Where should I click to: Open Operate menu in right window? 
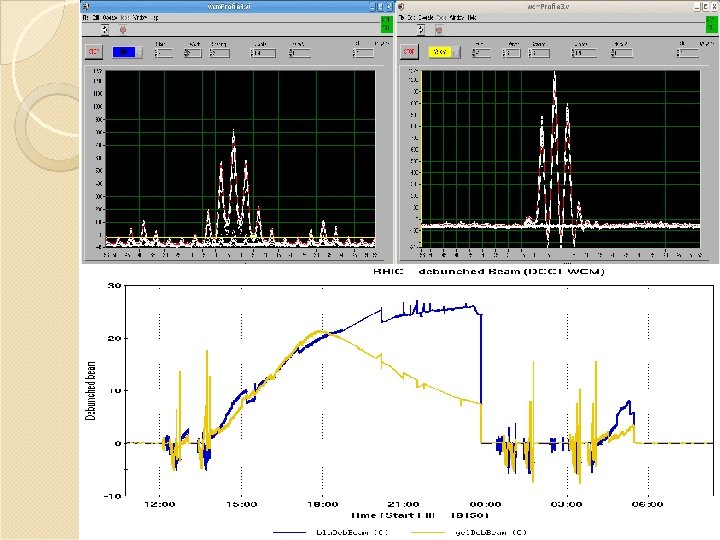[x=426, y=17]
